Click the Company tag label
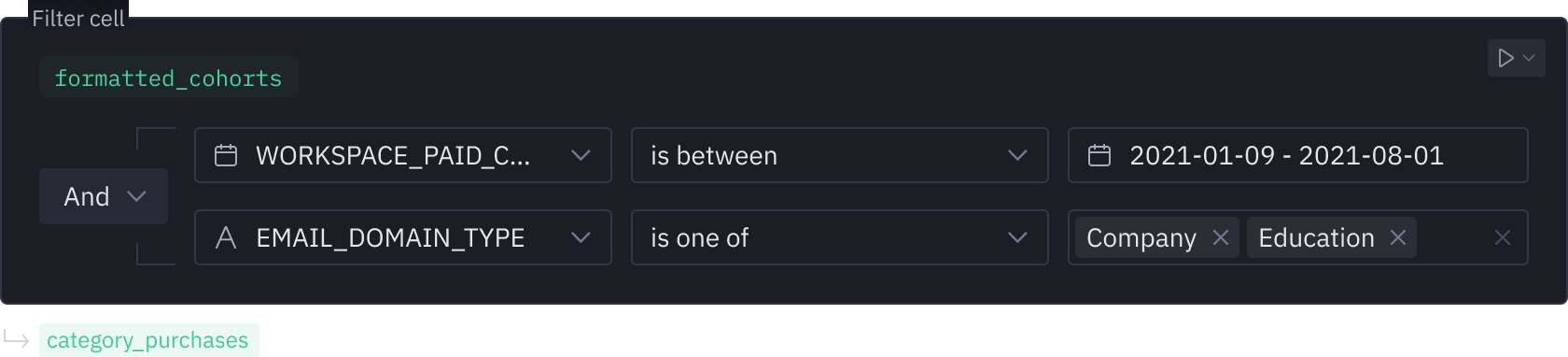 (x=1141, y=237)
